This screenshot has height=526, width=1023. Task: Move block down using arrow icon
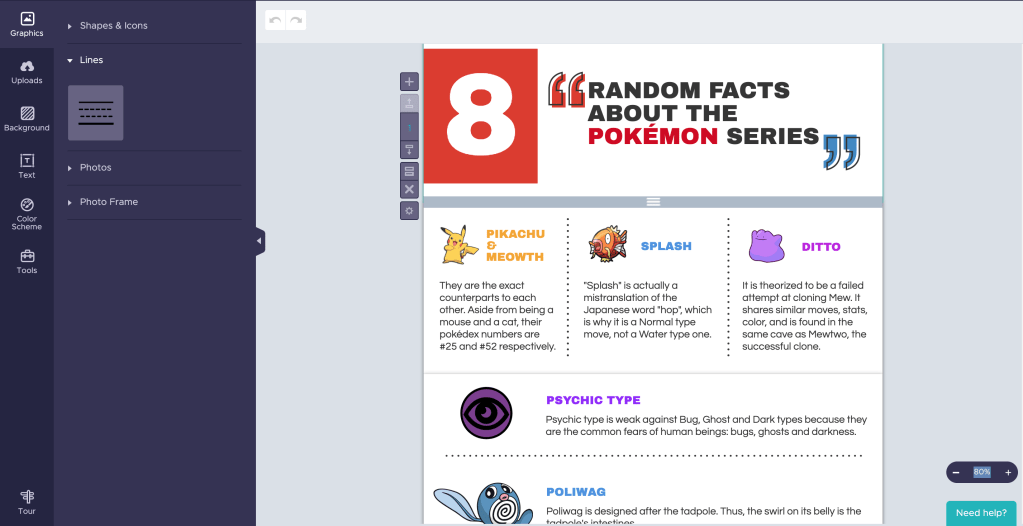point(409,149)
